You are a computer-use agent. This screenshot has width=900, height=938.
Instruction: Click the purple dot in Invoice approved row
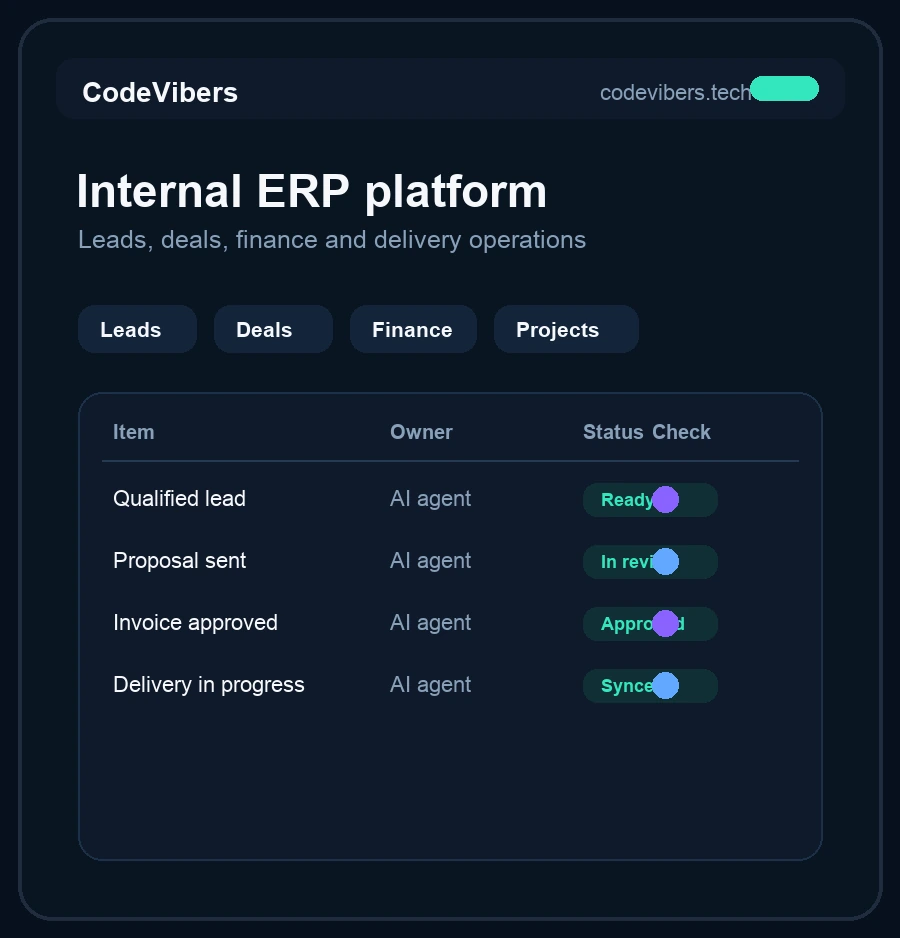pyautogui.click(x=665, y=624)
